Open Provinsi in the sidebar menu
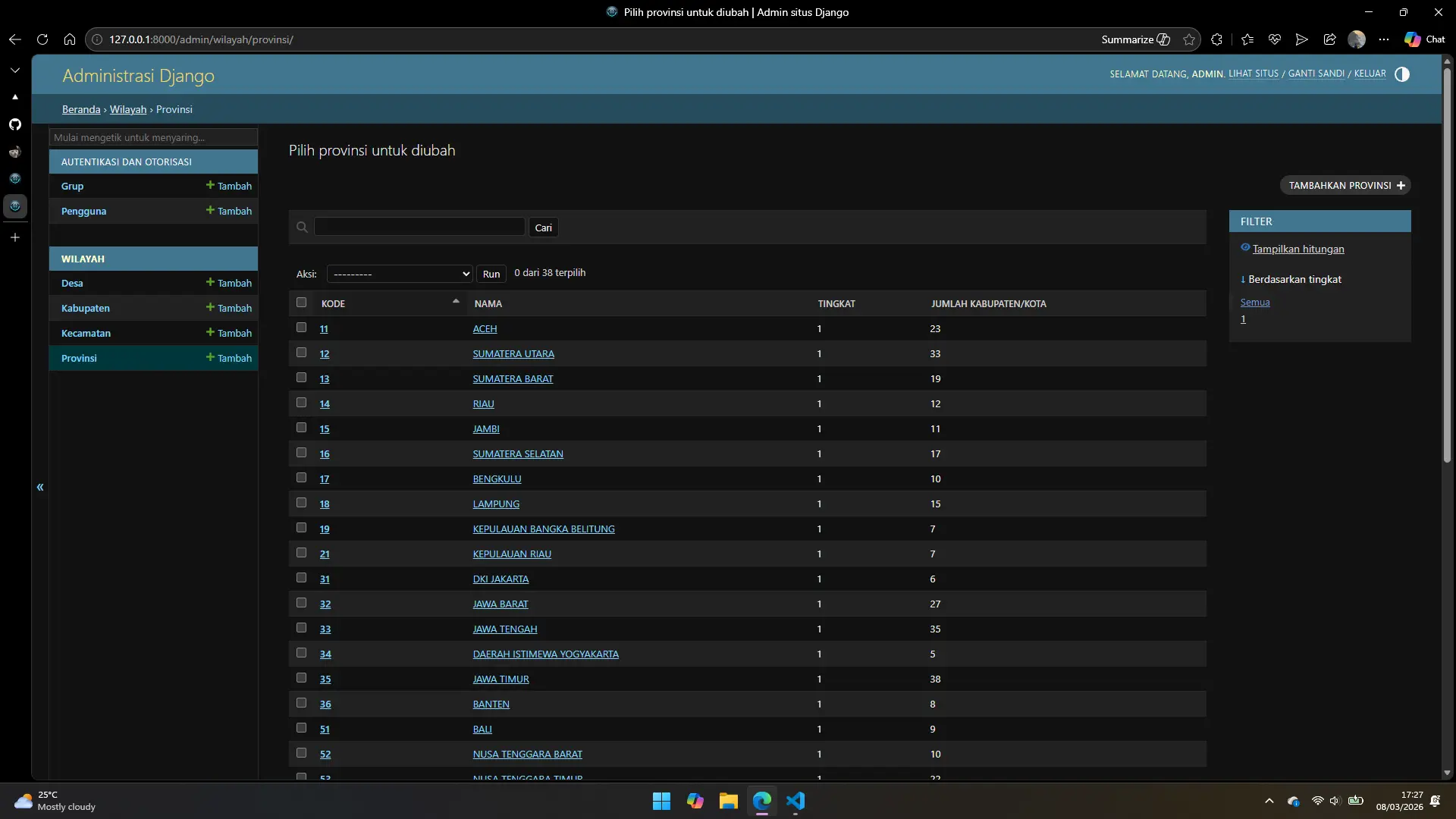 point(79,358)
